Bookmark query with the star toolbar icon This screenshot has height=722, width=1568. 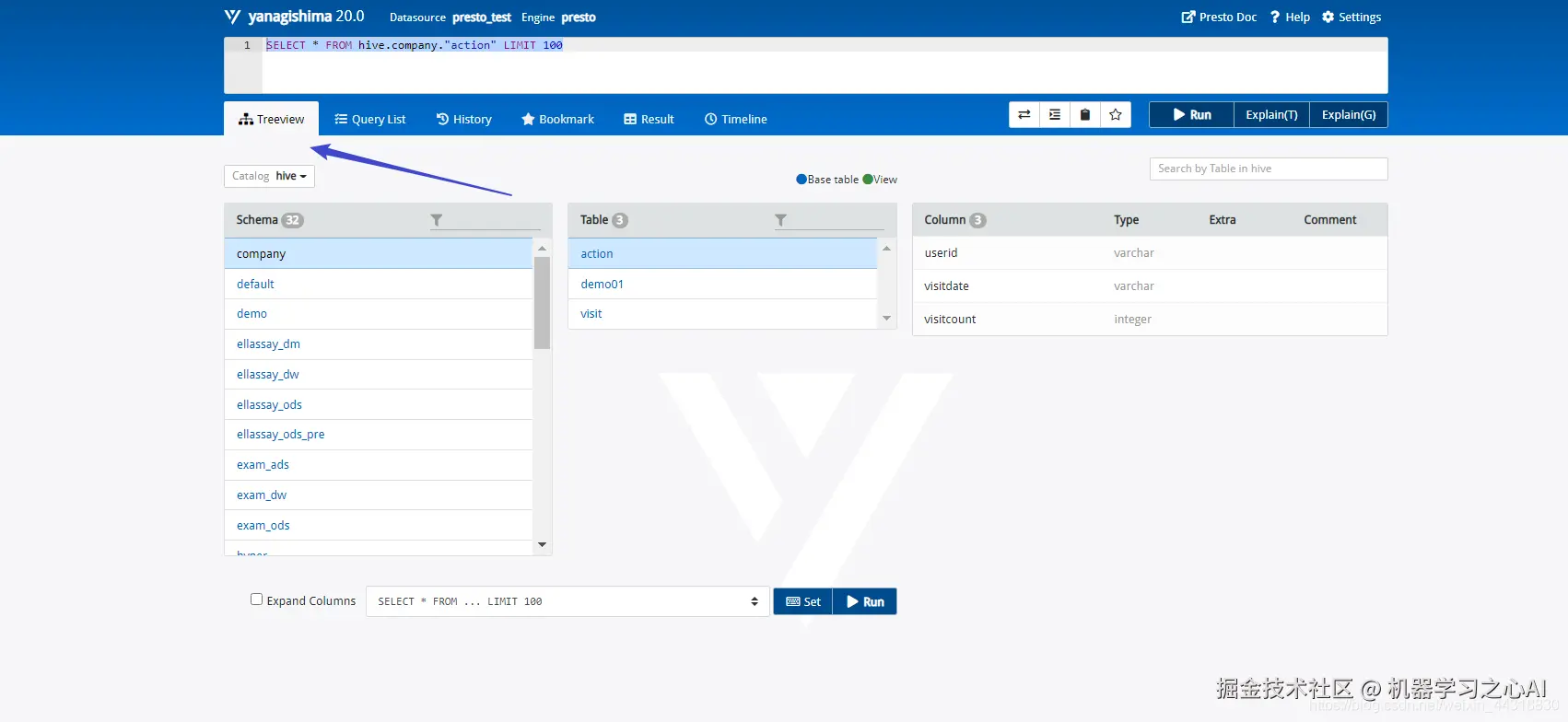(x=1116, y=115)
